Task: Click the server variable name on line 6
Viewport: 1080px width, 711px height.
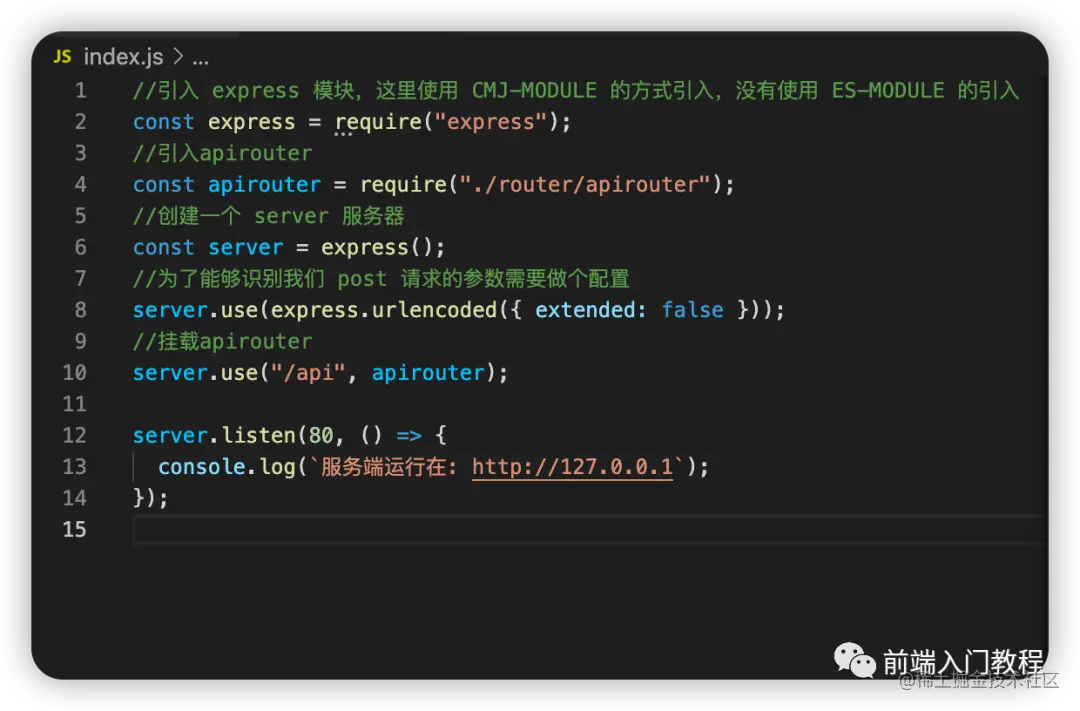Action: (x=246, y=247)
